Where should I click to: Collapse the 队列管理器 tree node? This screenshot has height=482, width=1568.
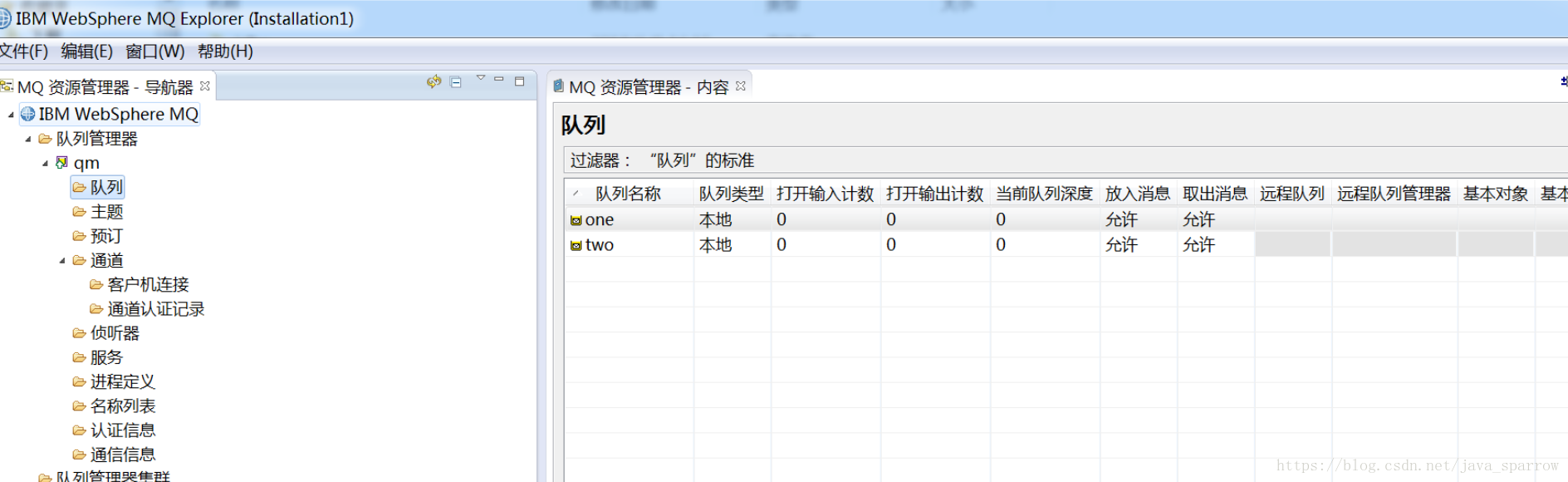click(28, 139)
